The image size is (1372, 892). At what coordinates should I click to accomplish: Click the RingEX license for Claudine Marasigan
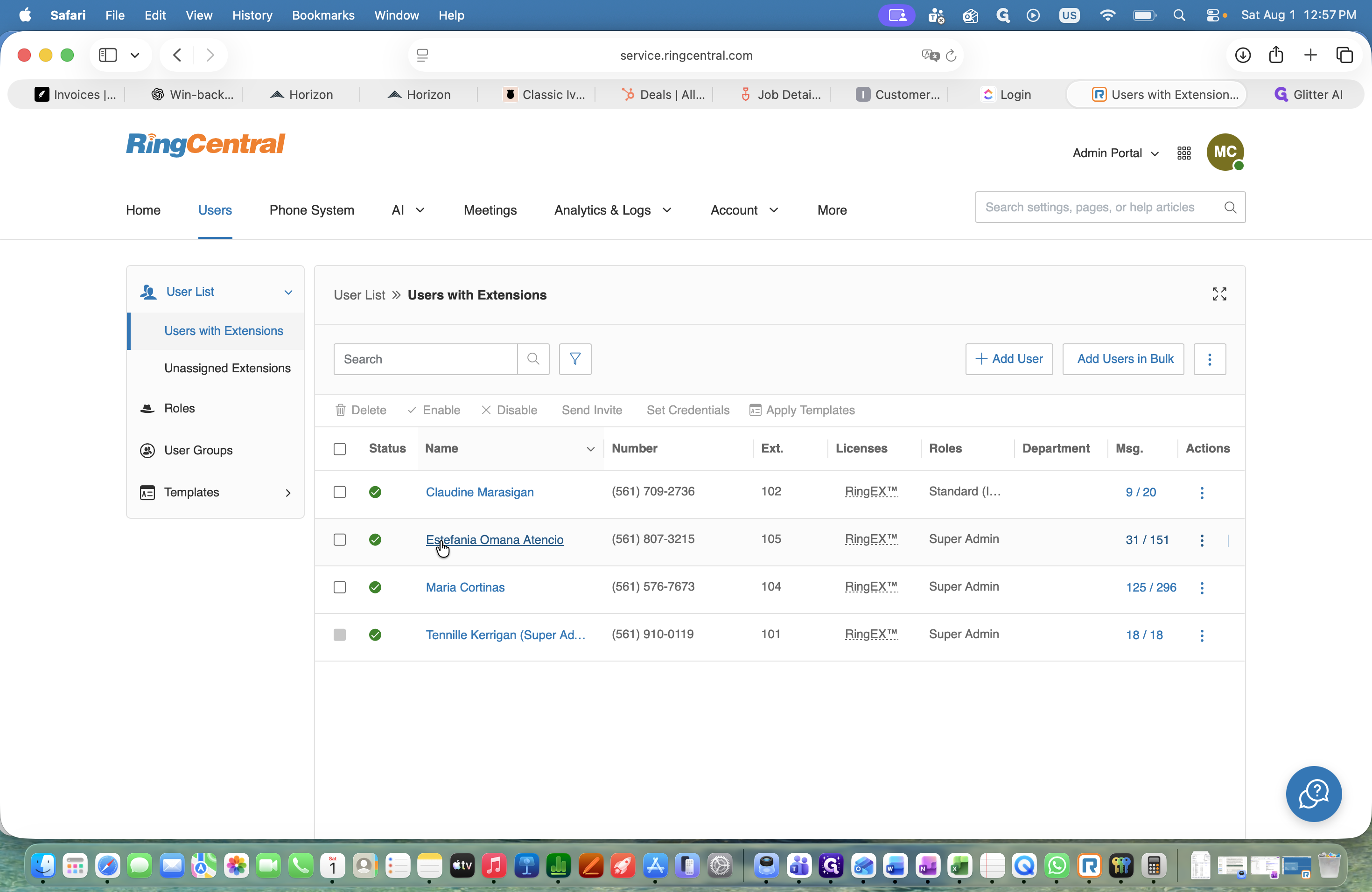[871, 492]
